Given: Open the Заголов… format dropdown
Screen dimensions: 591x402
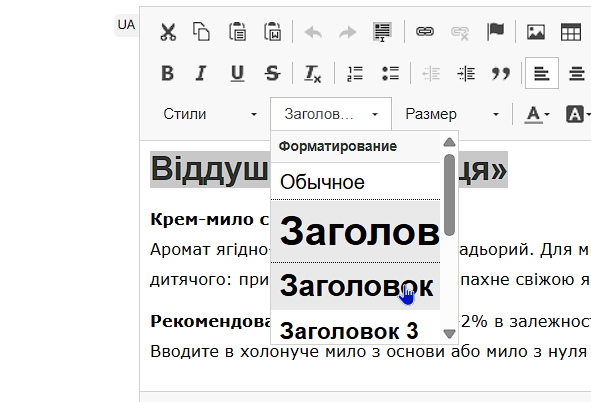Looking at the screenshot, I should pos(331,114).
